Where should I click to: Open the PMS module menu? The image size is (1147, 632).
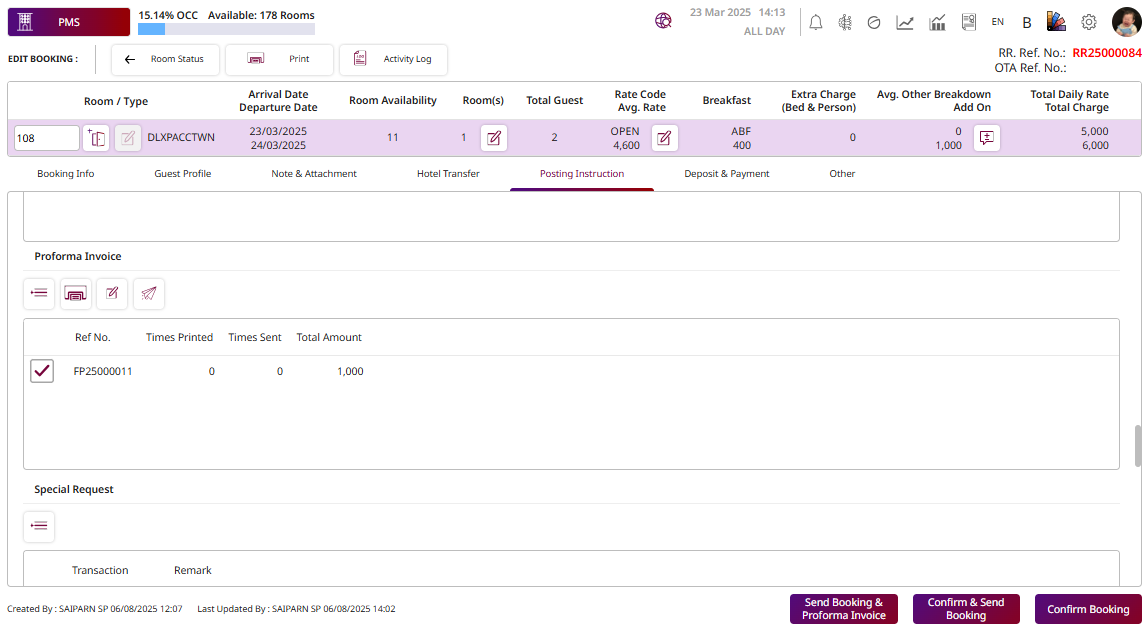click(x=69, y=22)
